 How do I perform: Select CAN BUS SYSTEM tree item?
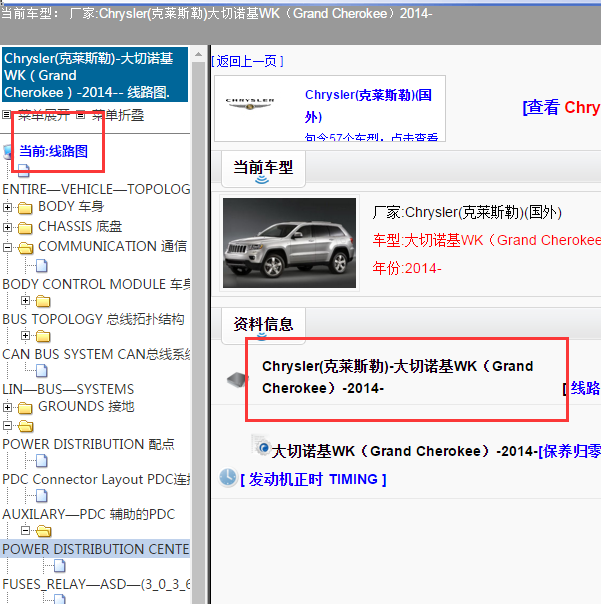(x=96, y=354)
